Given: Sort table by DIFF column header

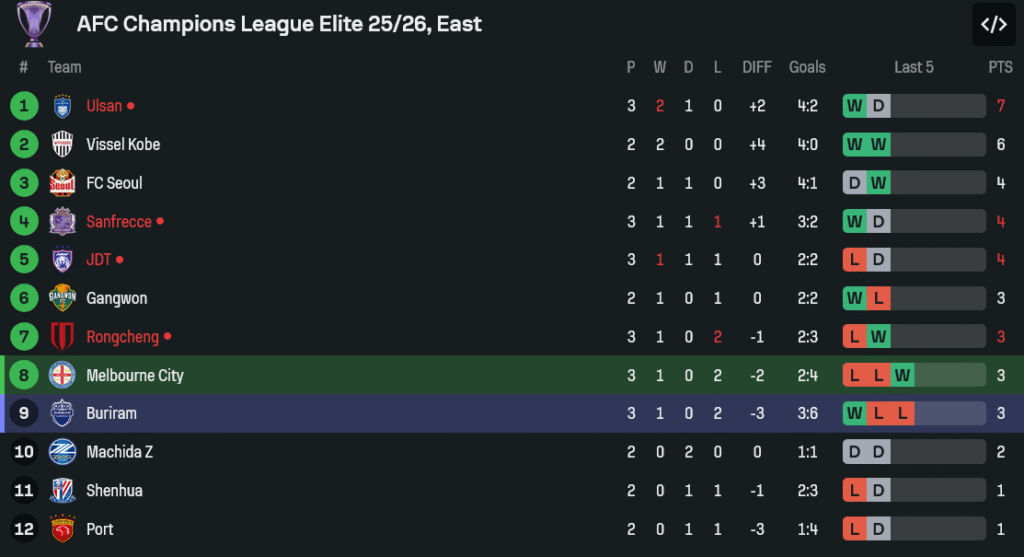Looking at the screenshot, I should (x=757, y=67).
